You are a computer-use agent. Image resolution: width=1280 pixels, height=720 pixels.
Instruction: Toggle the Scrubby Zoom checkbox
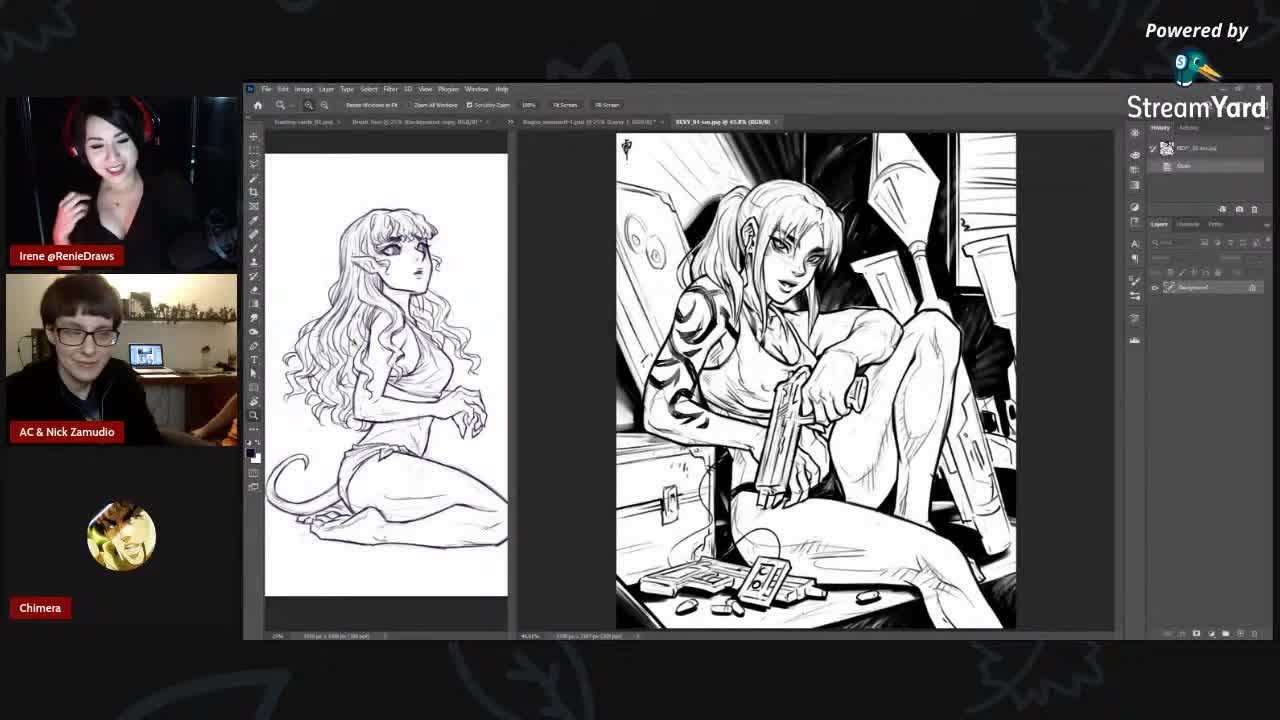coord(469,105)
